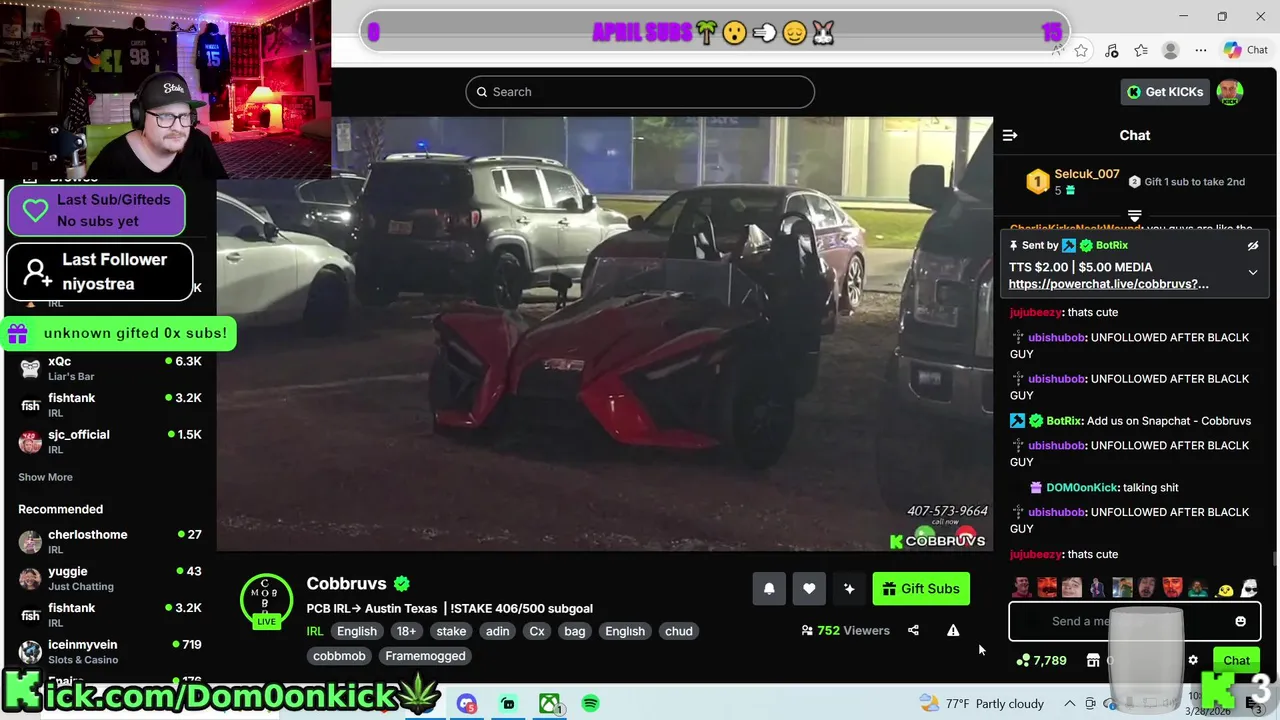Select the stake tag
The width and height of the screenshot is (1280, 720).
tap(451, 631)
